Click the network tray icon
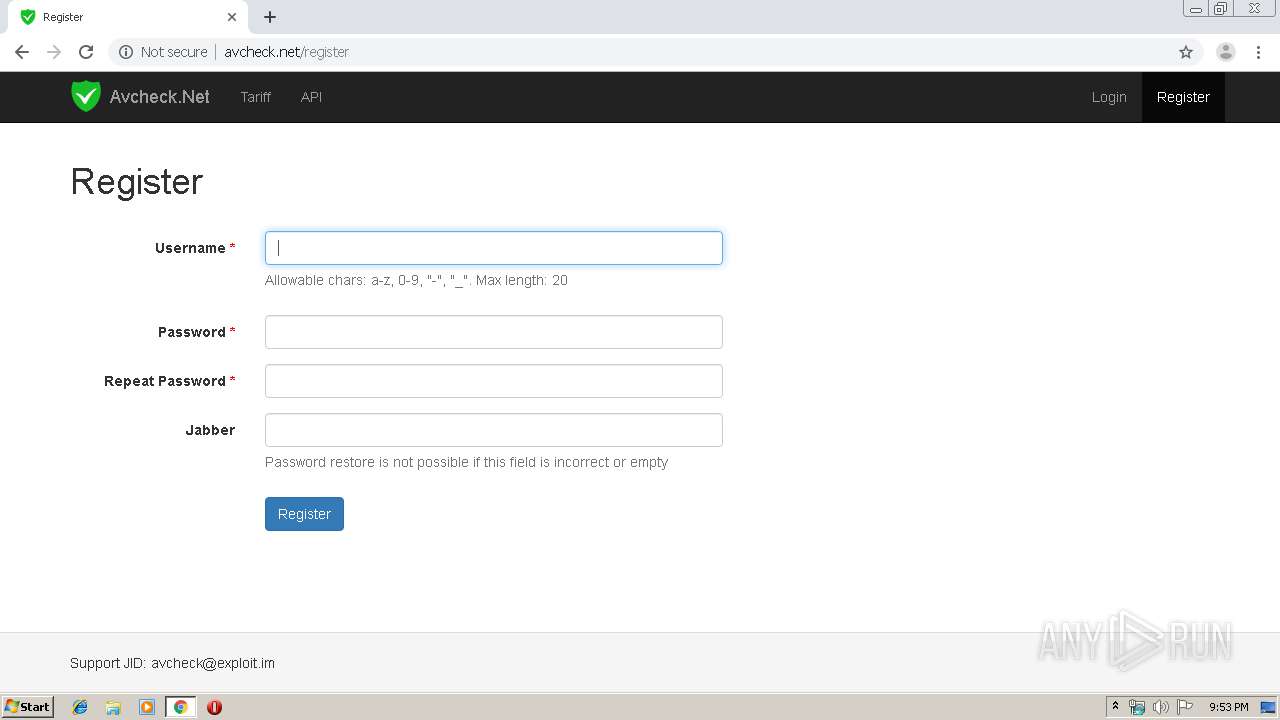 pyautogui.click(x=1137, y=707)
